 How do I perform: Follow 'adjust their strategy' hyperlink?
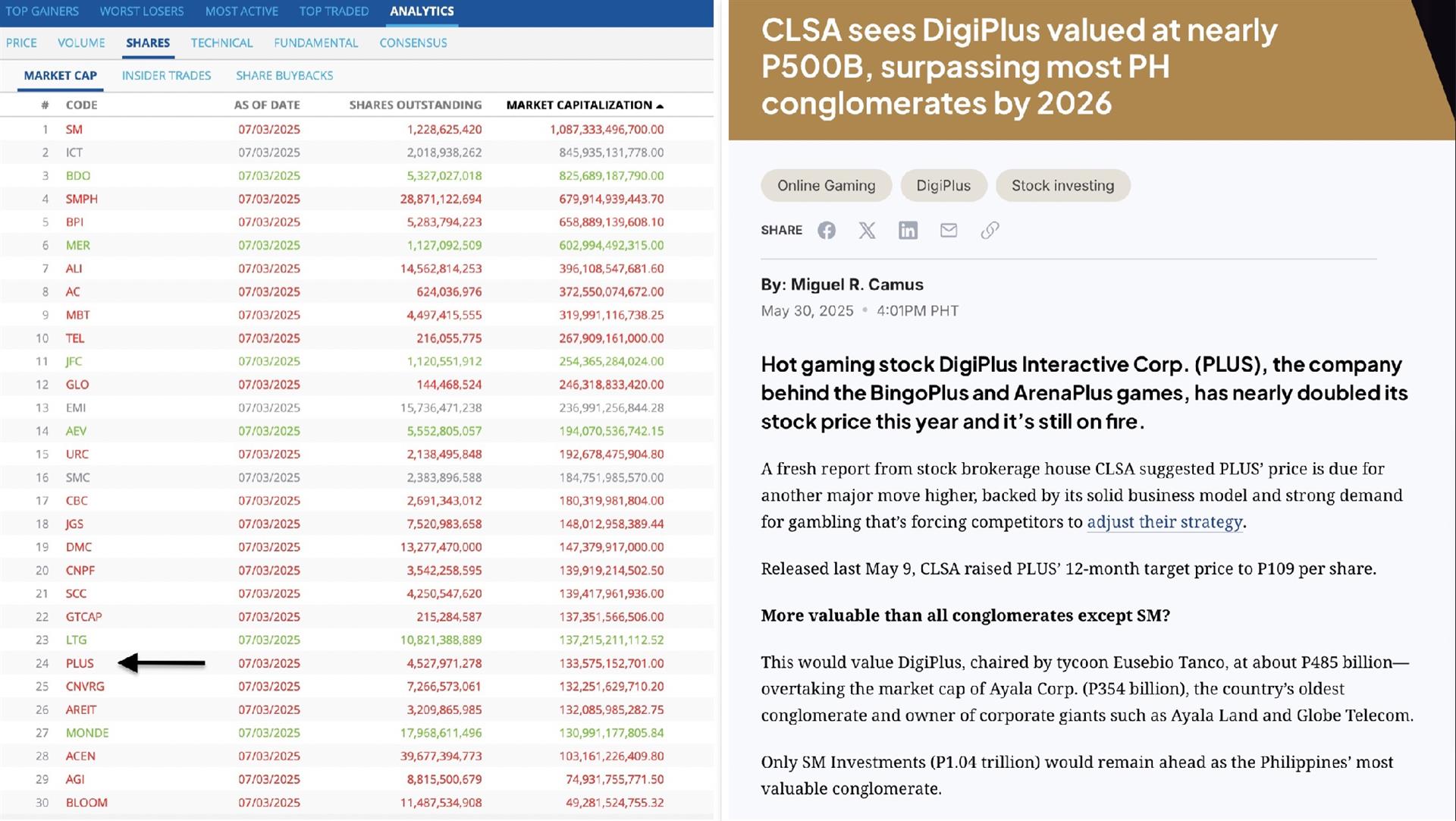1165,522
